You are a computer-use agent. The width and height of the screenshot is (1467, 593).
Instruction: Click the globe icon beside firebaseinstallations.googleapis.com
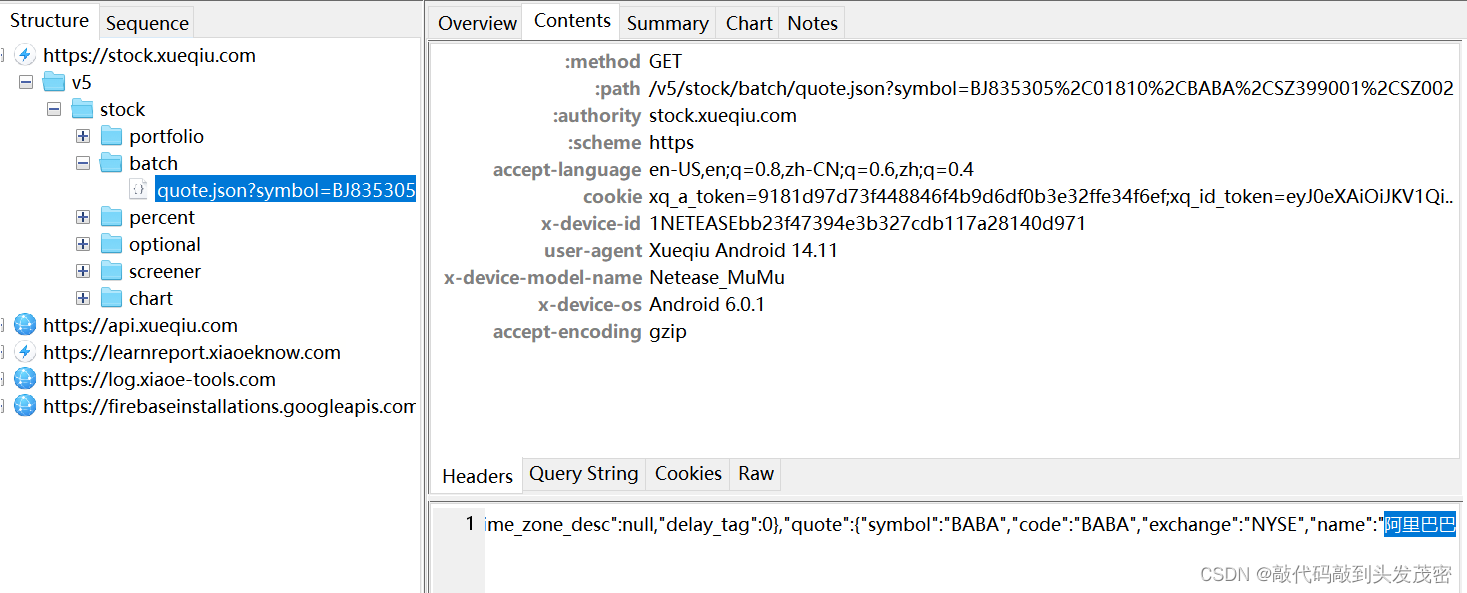26,406
